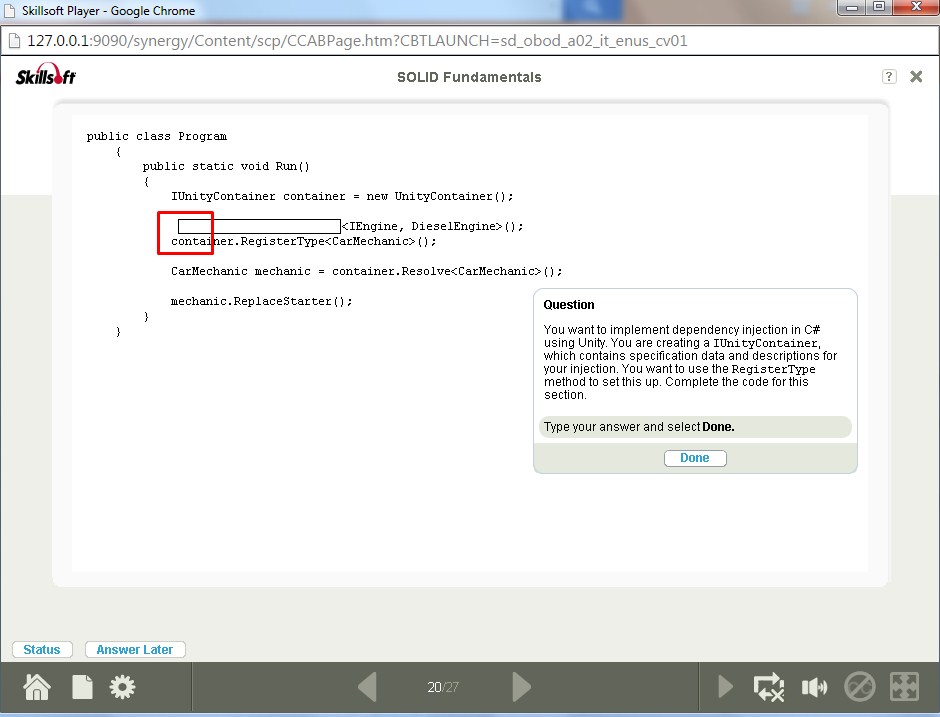
Task: Click the disabled captions circle icon
Action: click(860, 687)
